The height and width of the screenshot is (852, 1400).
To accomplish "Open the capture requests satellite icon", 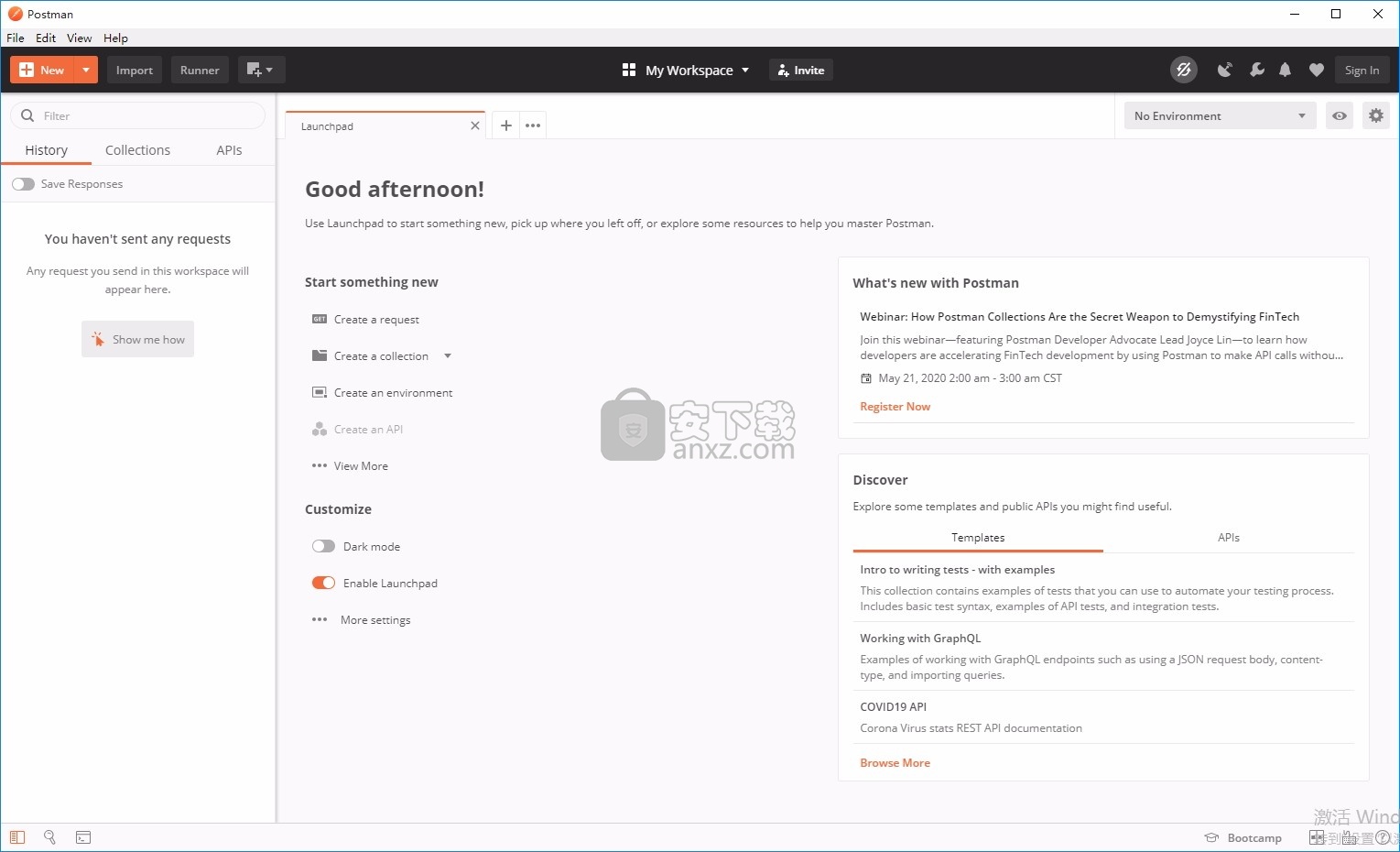I will pos(1224,70).
